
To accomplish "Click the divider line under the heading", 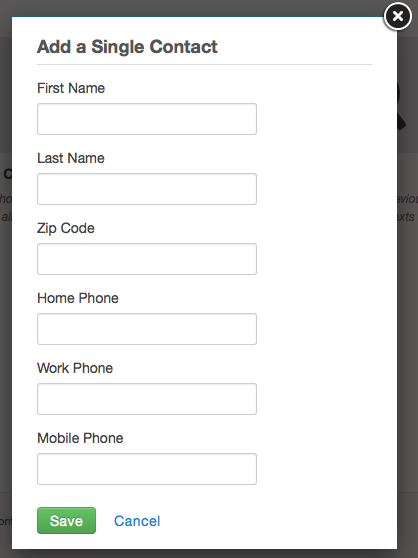I will pos(204,65).
